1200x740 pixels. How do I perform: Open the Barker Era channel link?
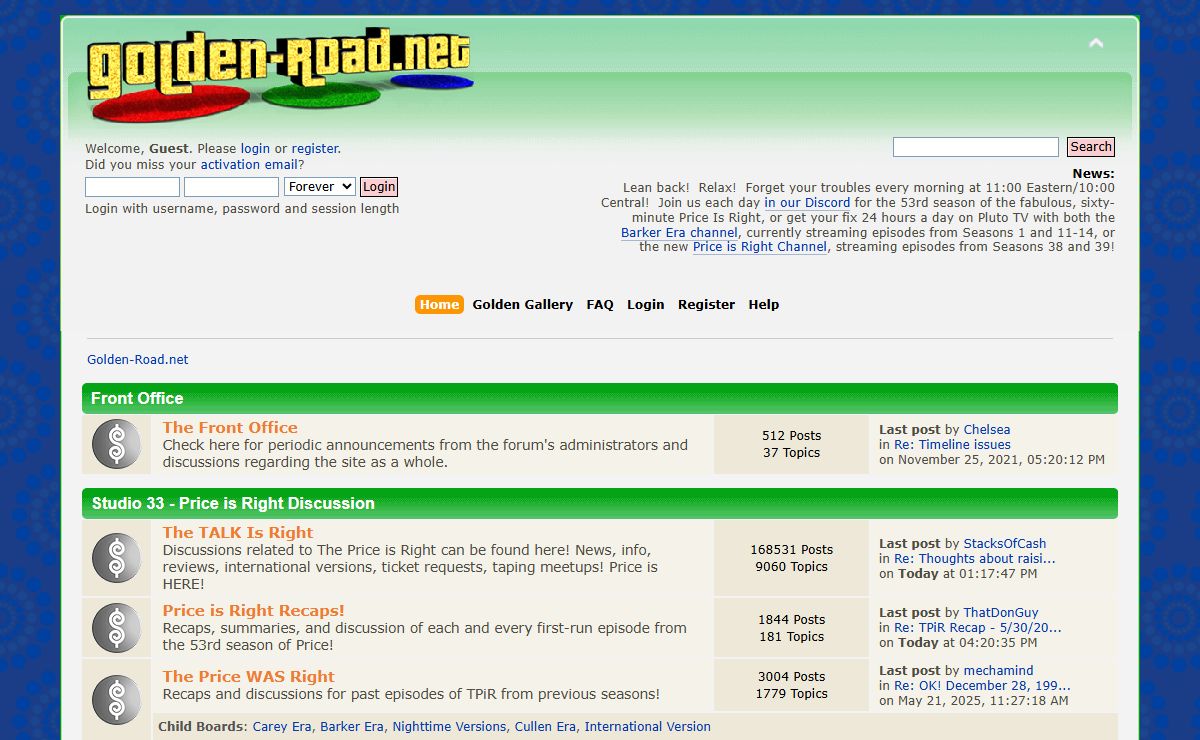679,233
